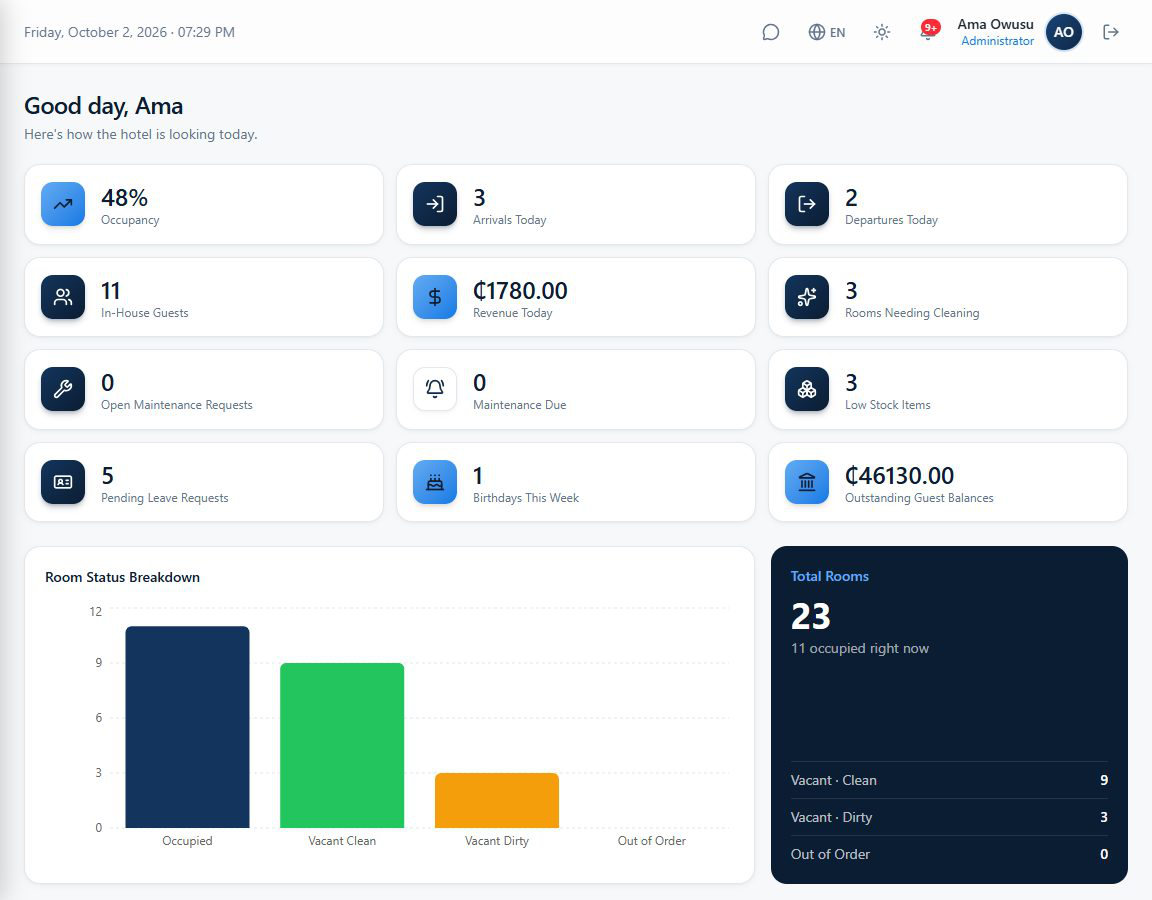The width and height of the screenshot is (1152, 900).
Task: Click the Room Status Breakdown heading
Action: 123,577
